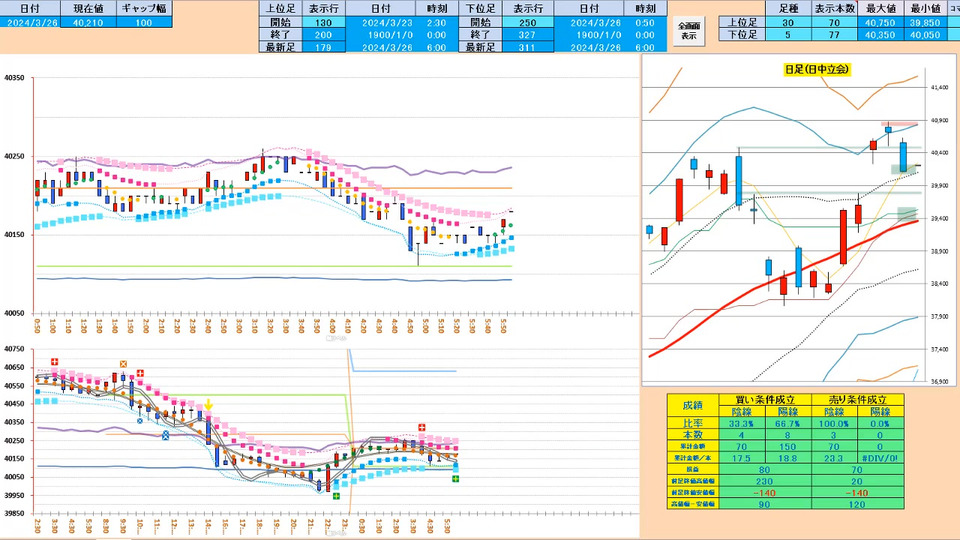960x540 pixels.
Task: Click the 成績 header cell
Action: tap(692, 405)
